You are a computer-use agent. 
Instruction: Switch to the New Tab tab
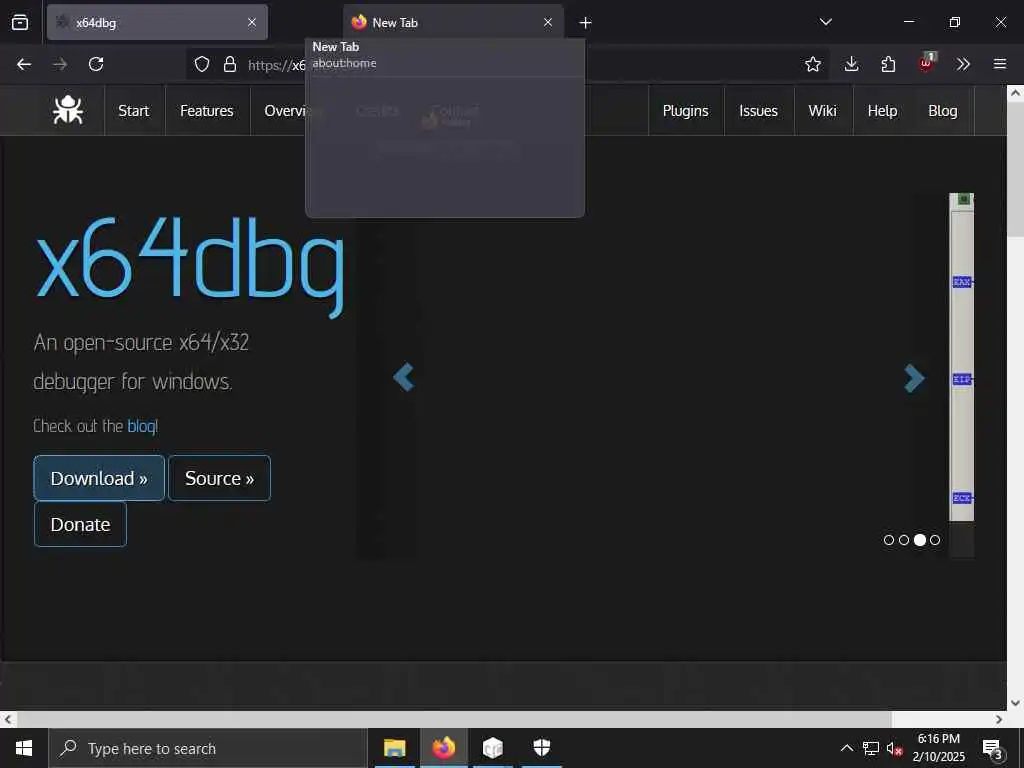coord(453,22)
